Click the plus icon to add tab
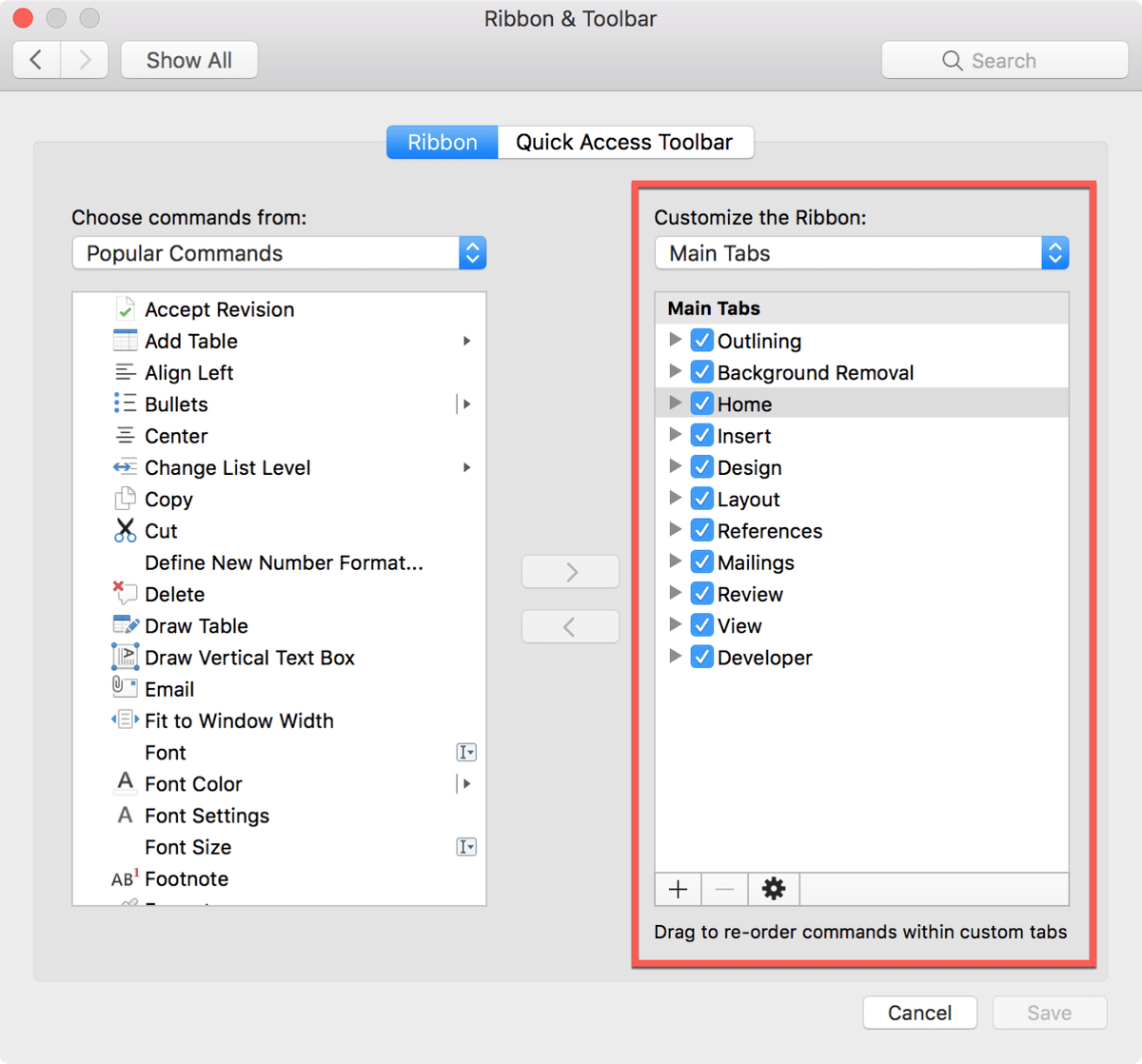Viewport: 1142px width, 1064px height. point(678,889)
